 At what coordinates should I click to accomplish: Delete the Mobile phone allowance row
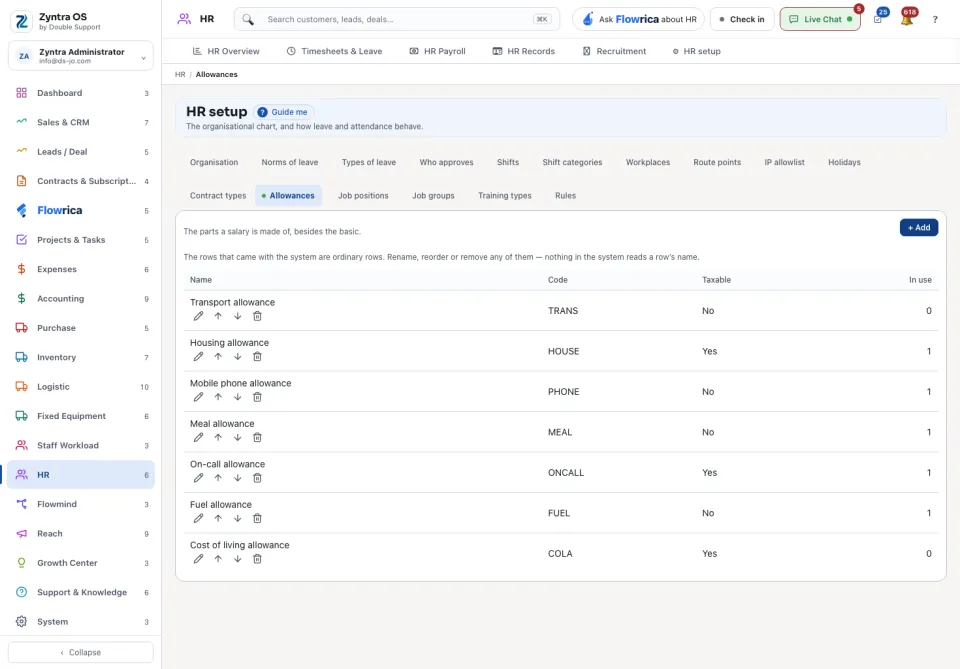[257, 397]
